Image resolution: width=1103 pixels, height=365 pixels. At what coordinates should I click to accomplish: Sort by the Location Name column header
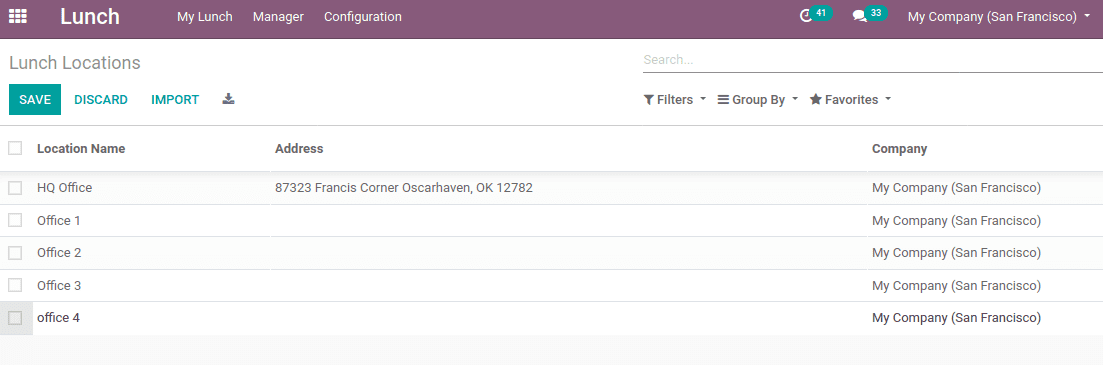pyautogui.click(x=81, y=148)
